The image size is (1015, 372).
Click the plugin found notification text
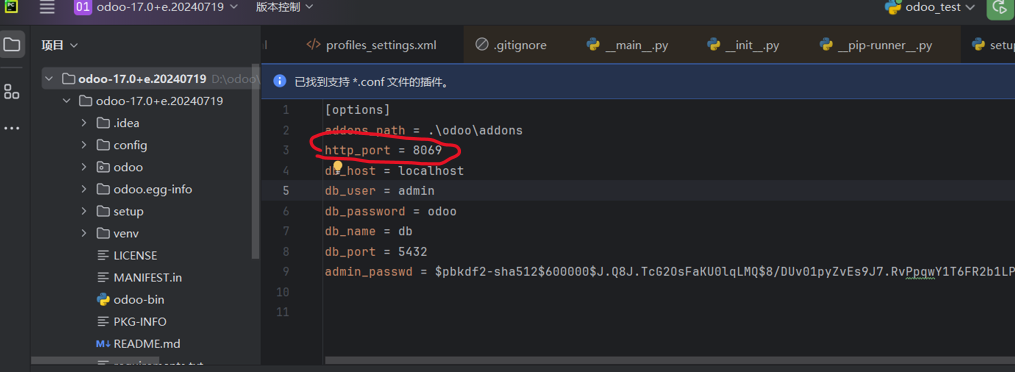[x=372, y=82]
